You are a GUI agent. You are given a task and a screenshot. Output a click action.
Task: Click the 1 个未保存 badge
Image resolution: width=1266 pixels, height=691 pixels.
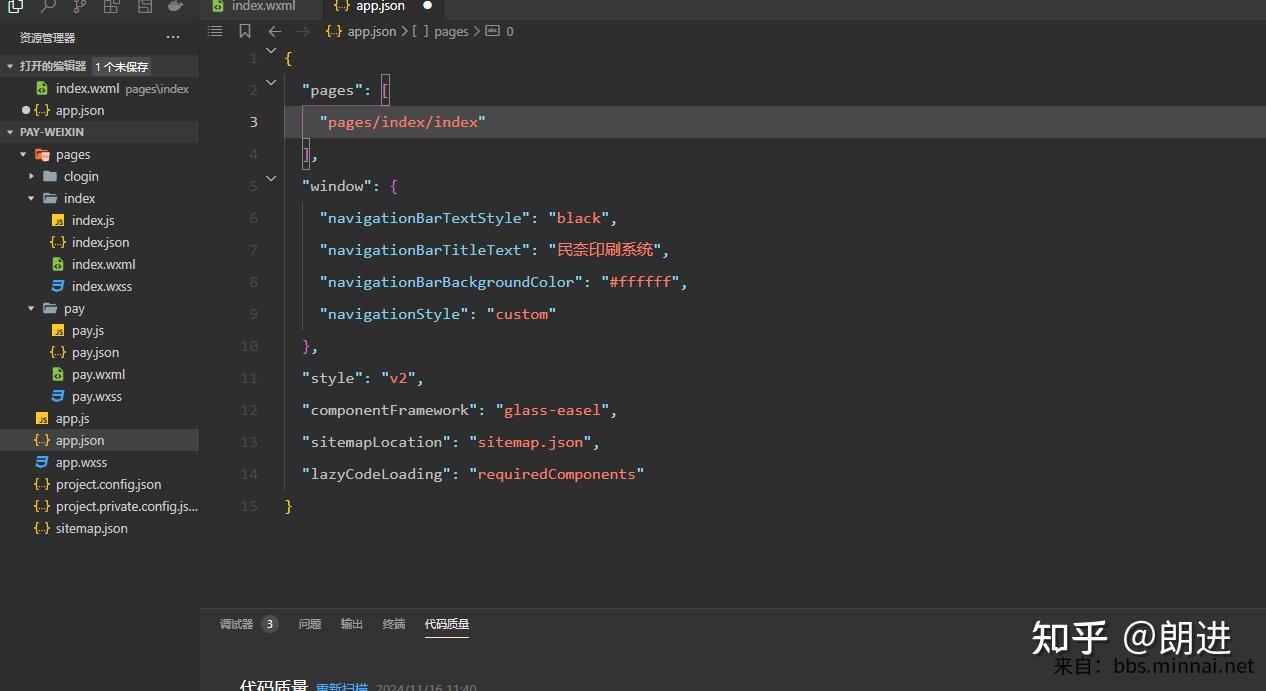(x=122, y=67)
